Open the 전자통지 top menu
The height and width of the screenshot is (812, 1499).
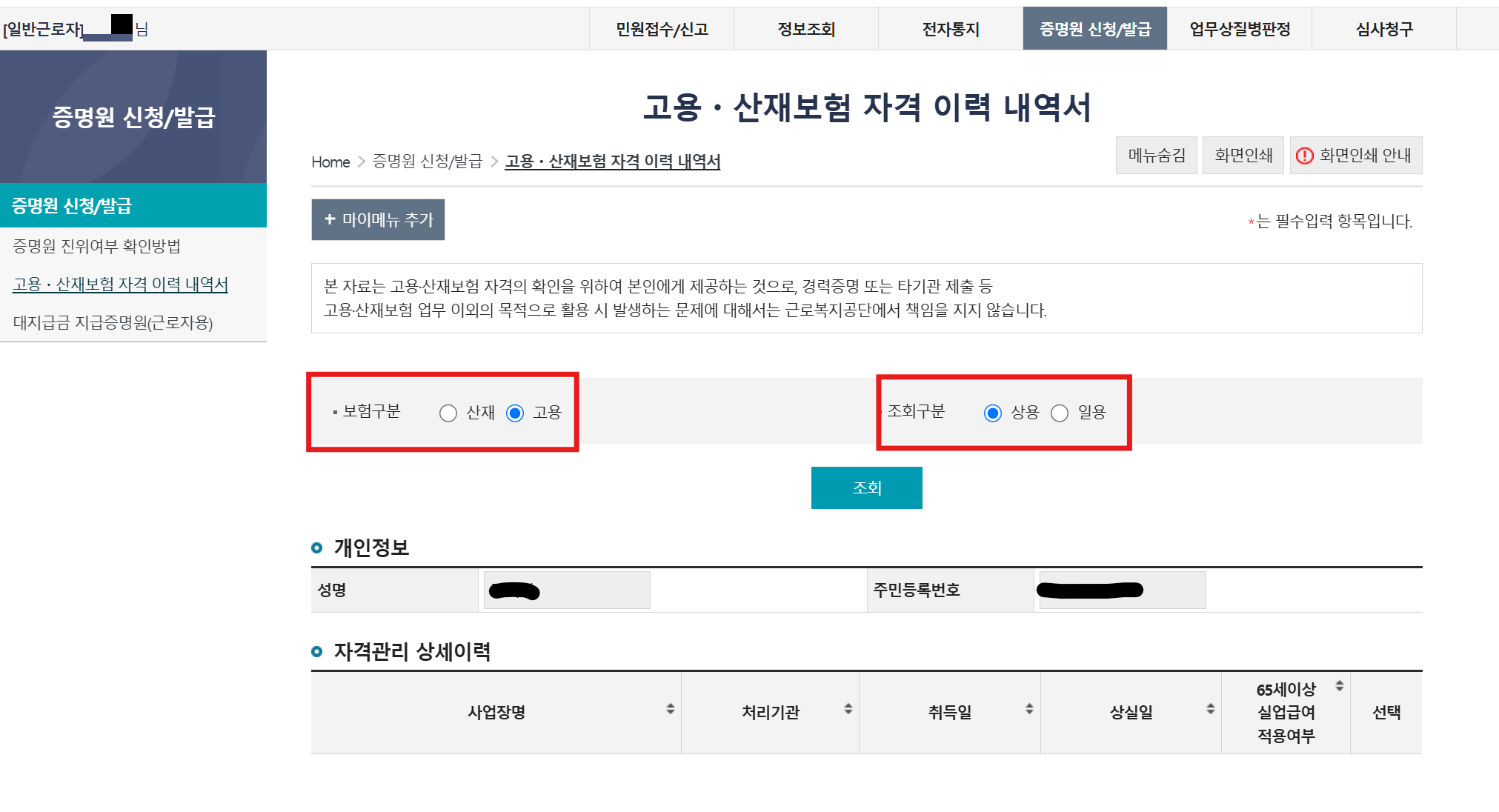[x=951, y=29]
